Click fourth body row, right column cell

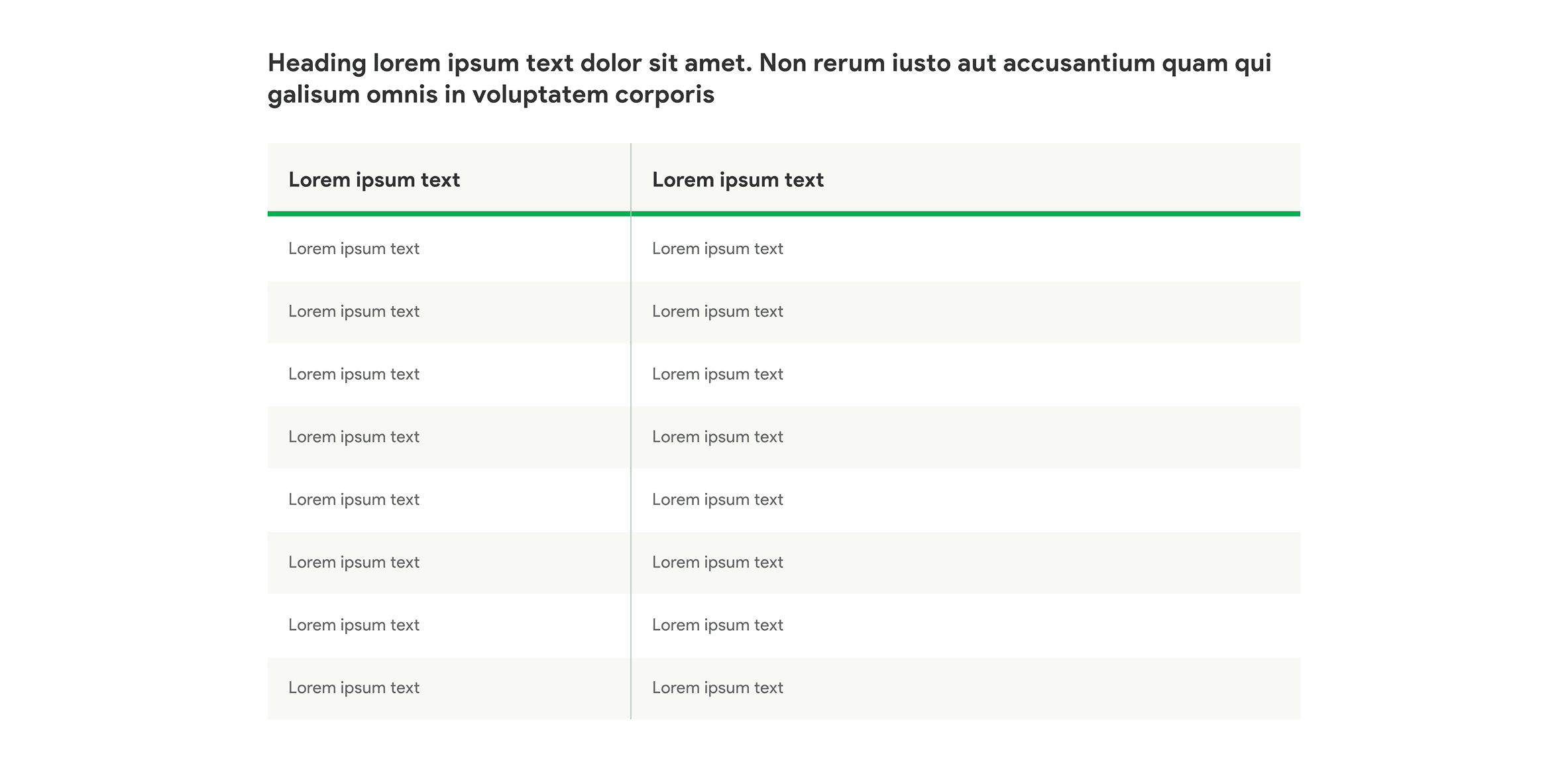717,437
